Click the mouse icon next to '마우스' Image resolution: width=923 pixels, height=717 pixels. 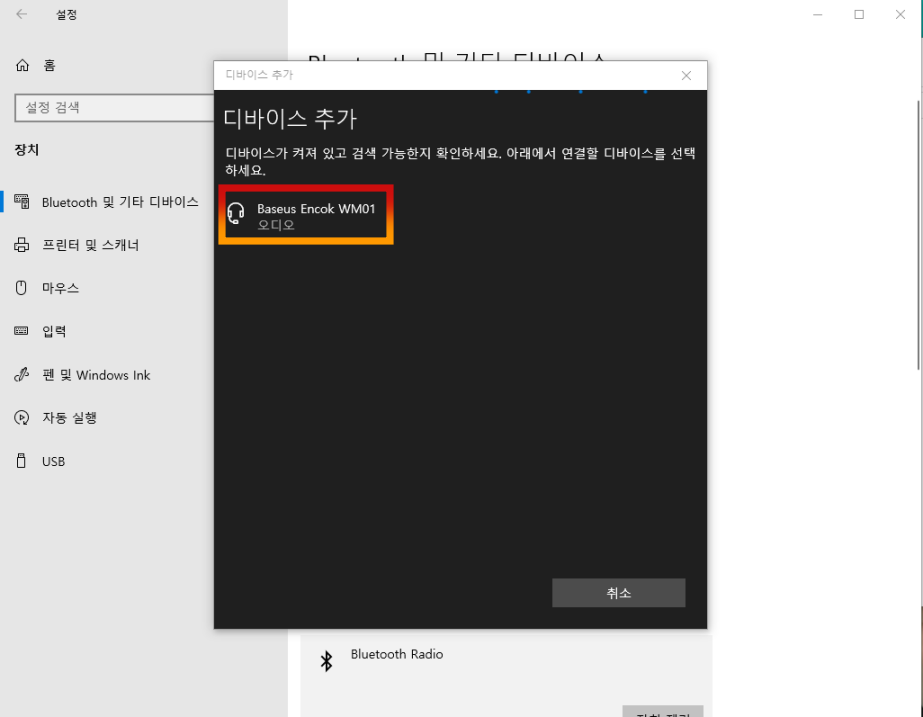22,288
